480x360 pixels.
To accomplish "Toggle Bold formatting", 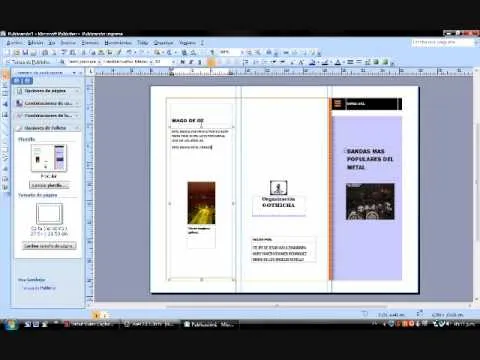I will (x=183, y=62).
